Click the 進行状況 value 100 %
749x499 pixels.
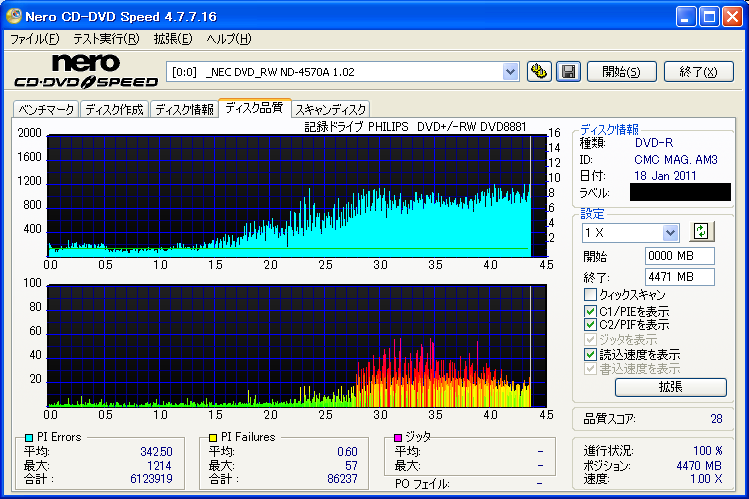pyautogui.click(x=708, y=451)
